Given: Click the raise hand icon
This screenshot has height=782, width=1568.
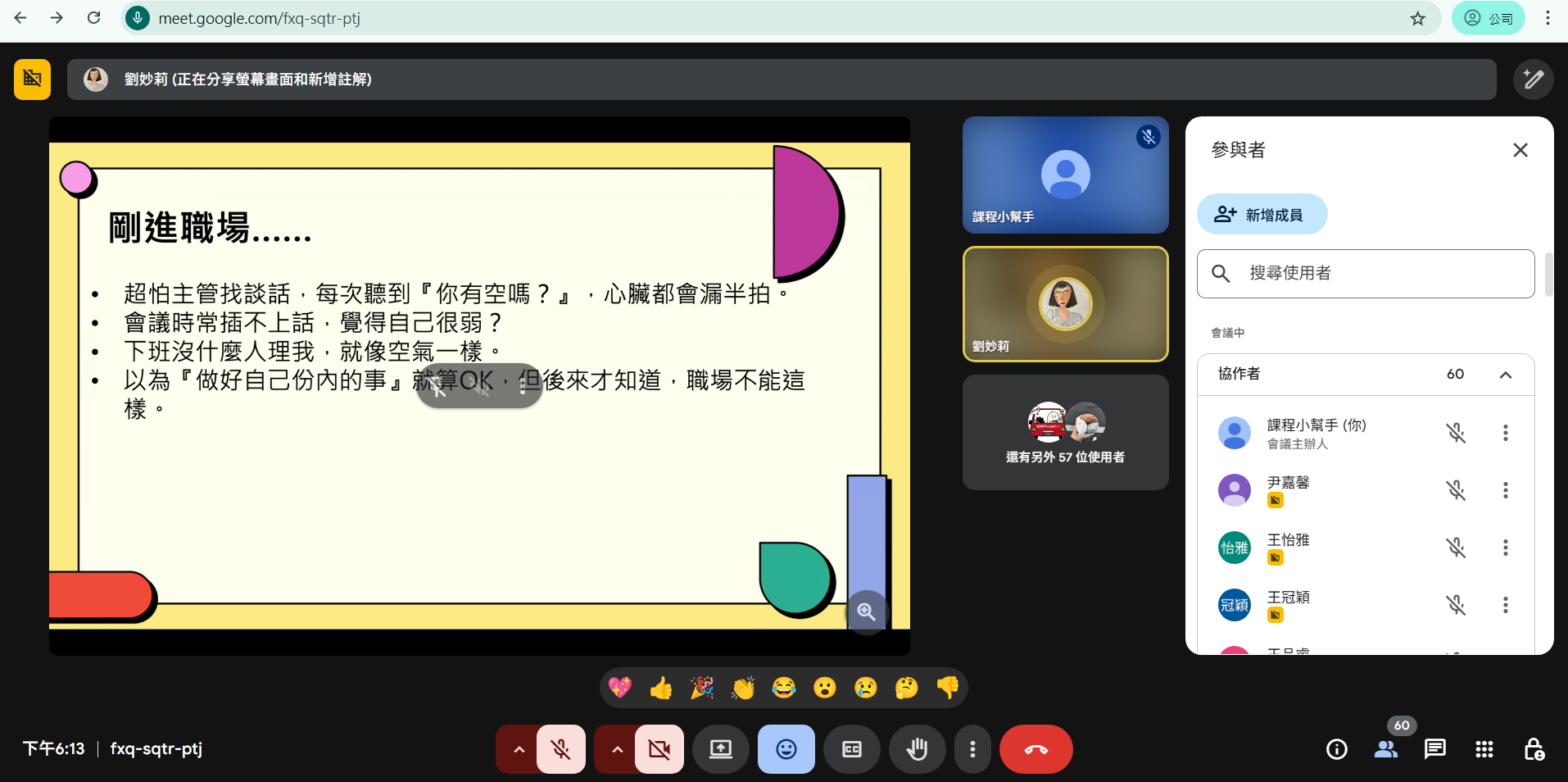Looking at the screenshot, I should click(917, 749).
